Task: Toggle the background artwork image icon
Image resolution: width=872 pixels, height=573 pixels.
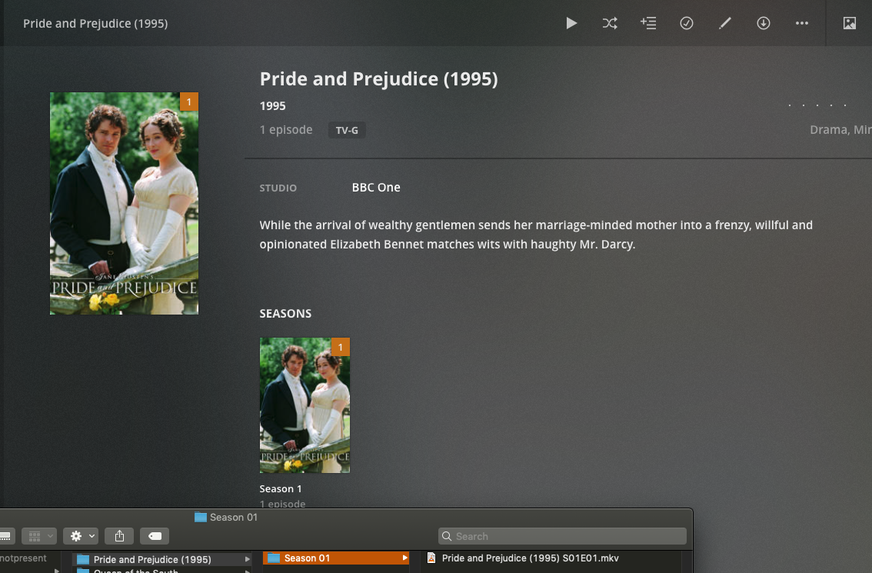Action: [849, 23]
